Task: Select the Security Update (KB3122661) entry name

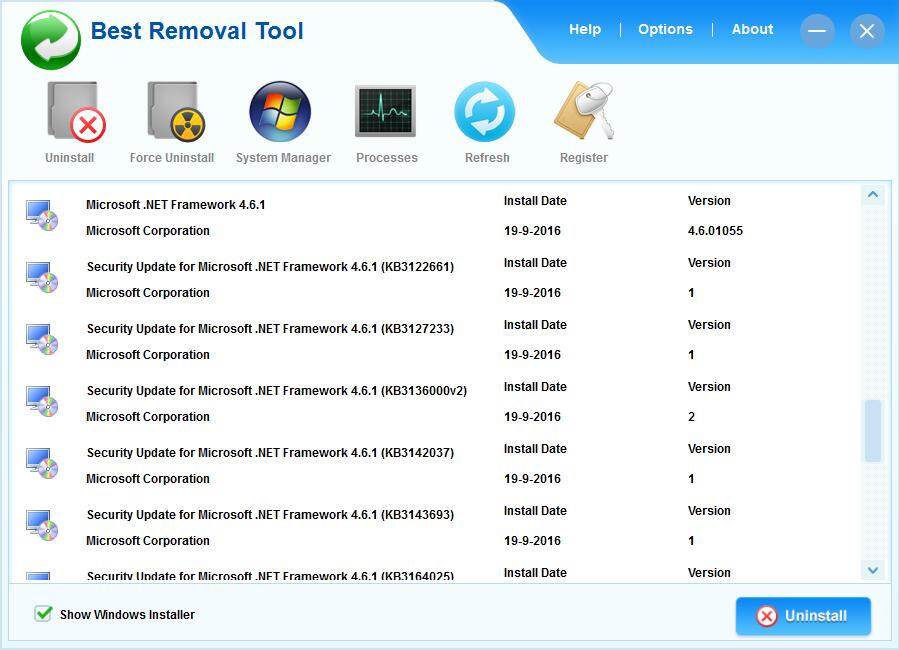Action: [270, 267]
